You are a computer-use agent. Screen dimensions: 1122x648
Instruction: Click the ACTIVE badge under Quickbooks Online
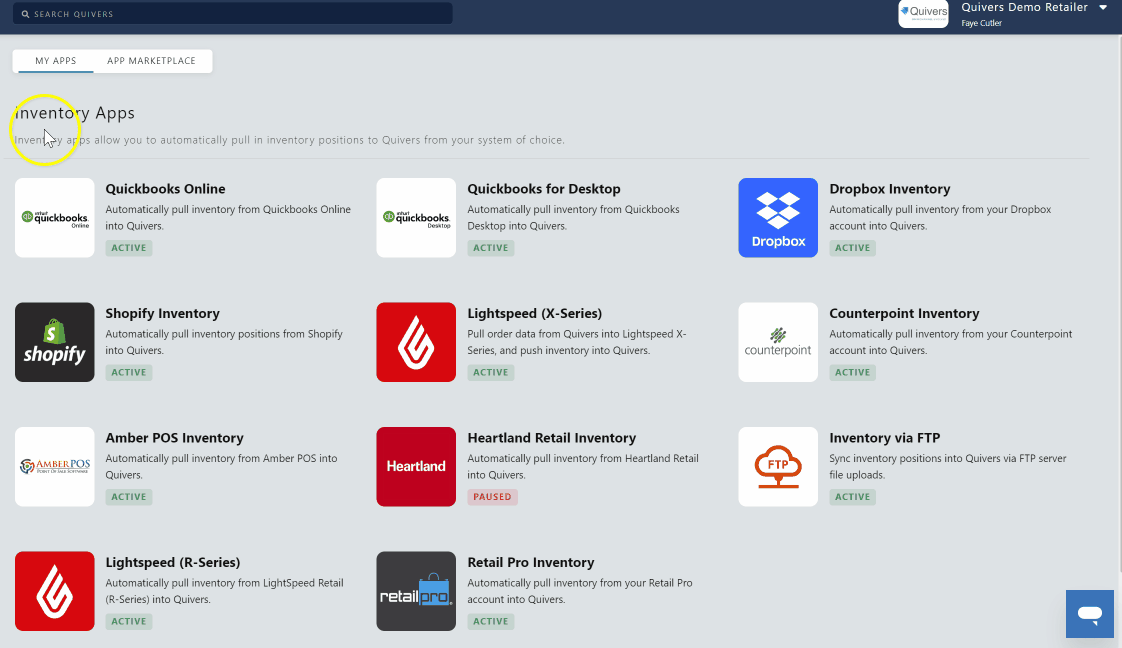click(x=129, y=247)
